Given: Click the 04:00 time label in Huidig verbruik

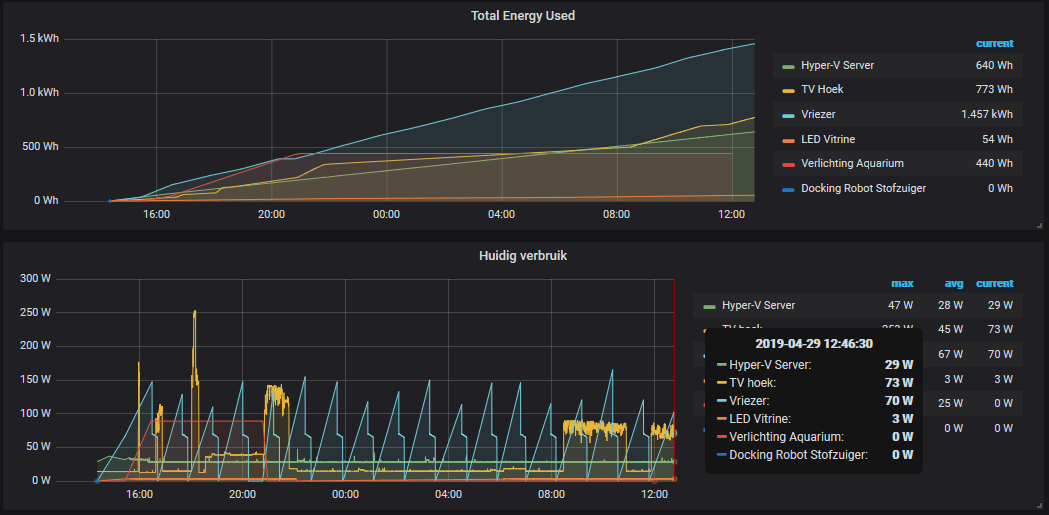Looking at the screenshot, I should (x=448, y=495).
